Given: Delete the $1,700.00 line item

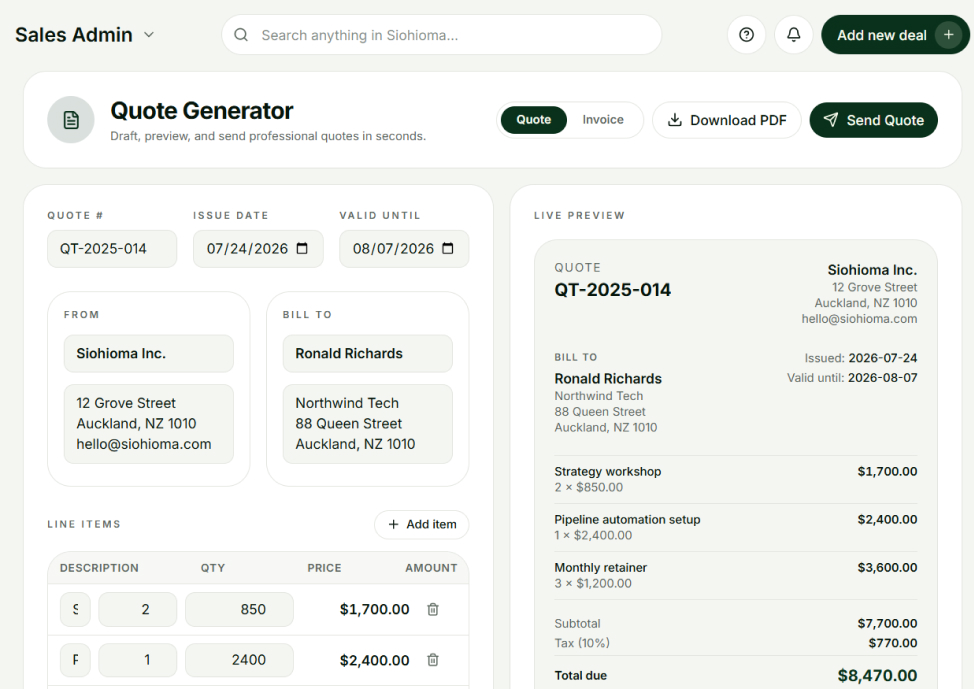Looking at the screenshot, I should click(433, 609).
